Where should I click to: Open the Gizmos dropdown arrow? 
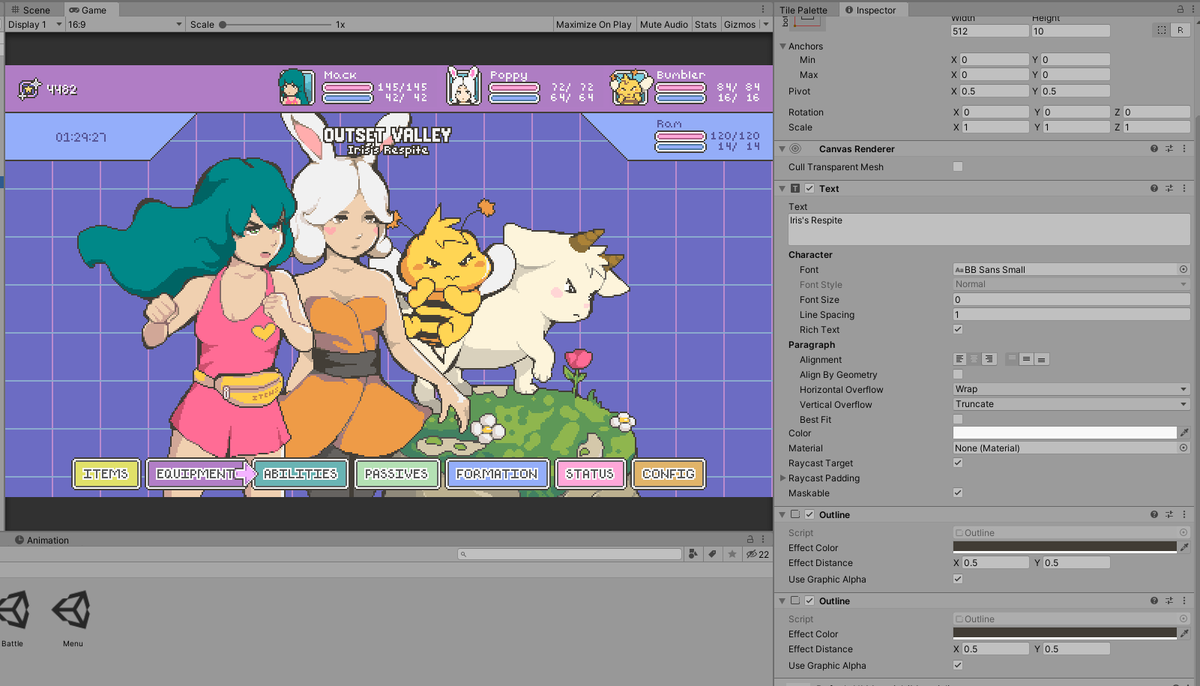coord(766,24)
